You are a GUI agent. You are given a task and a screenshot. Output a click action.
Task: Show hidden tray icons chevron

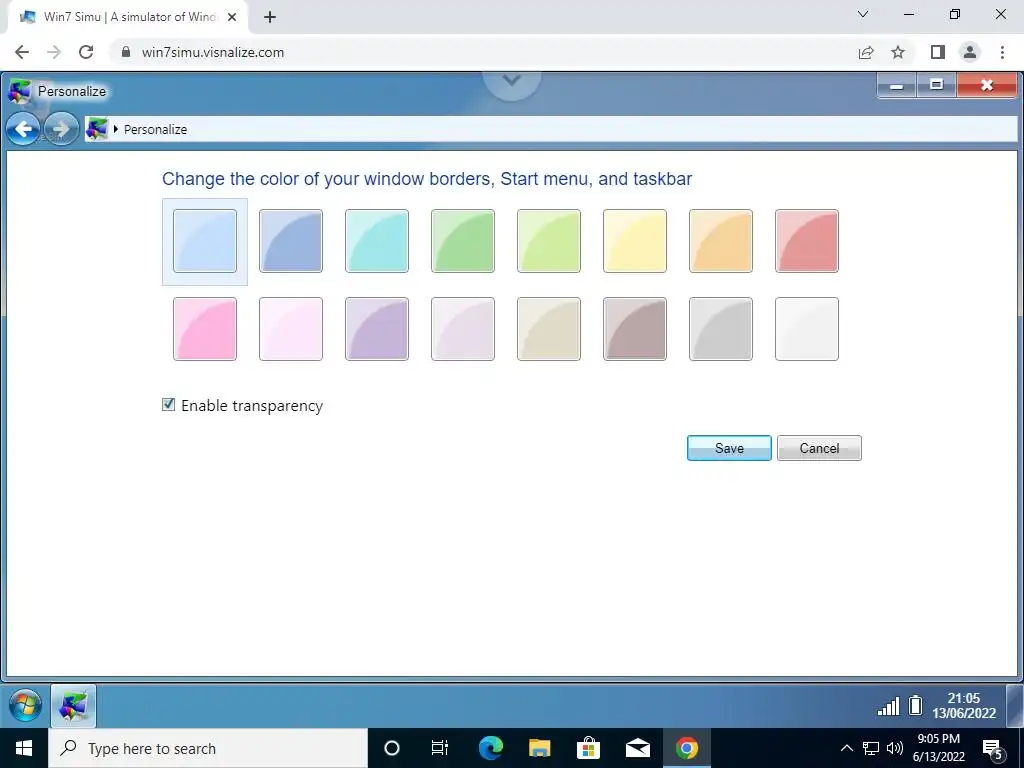tap(846, 748)
